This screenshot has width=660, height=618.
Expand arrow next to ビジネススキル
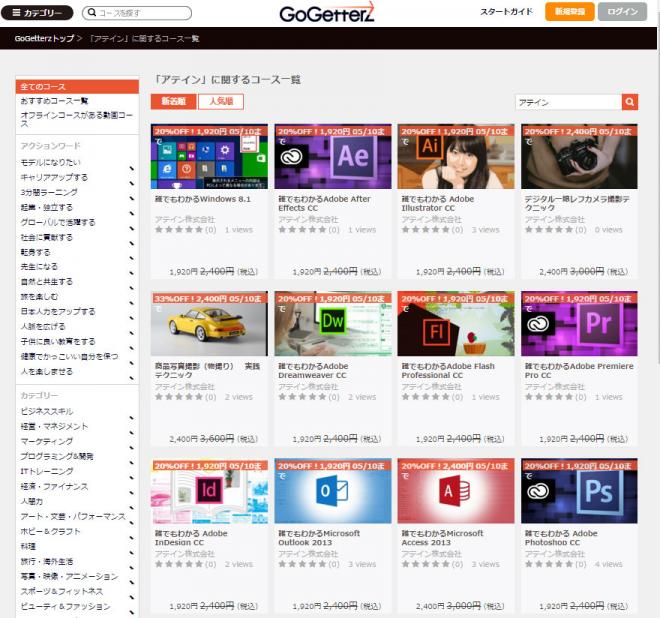click(132, 418)
